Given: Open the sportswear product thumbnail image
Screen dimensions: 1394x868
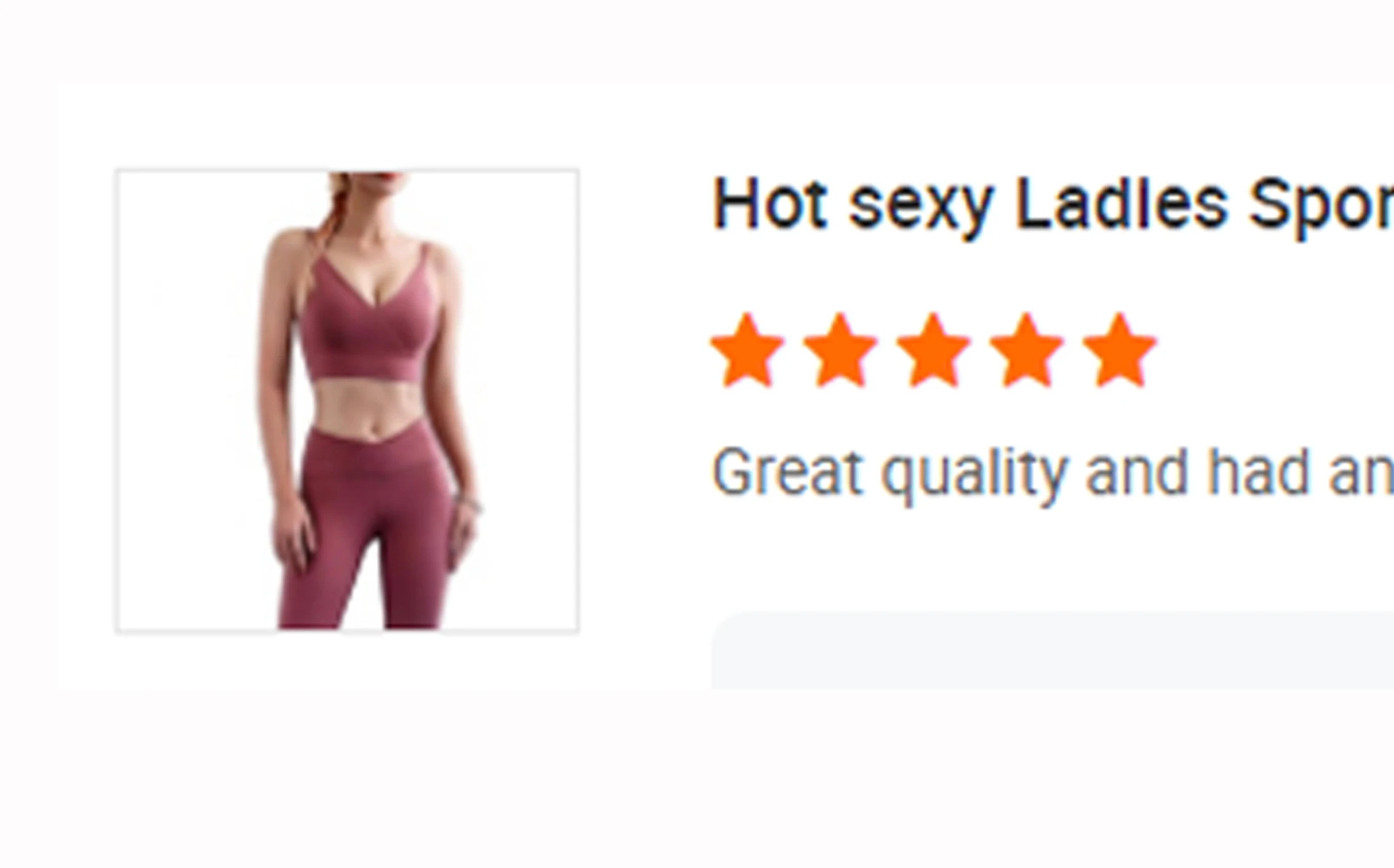Looking at the screenshot, I should 347,400.
